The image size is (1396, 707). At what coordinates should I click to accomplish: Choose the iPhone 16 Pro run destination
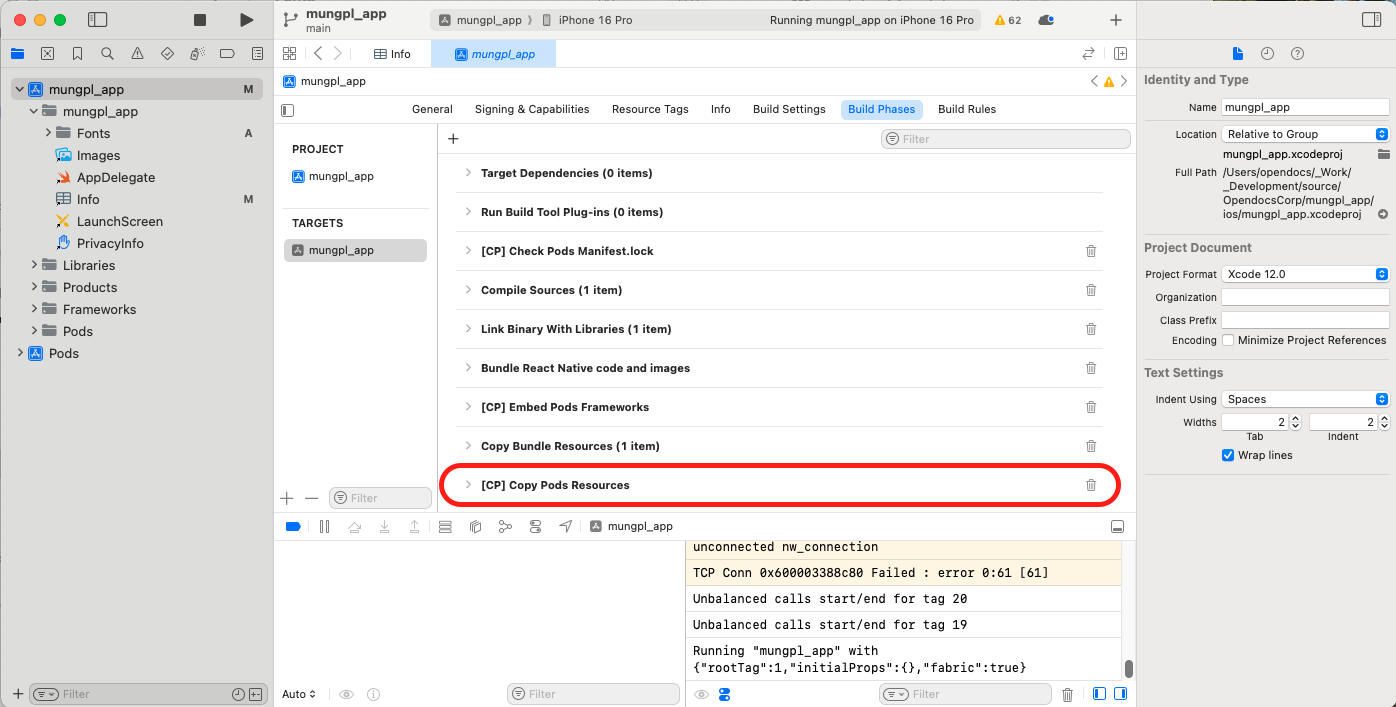[595, 20]
